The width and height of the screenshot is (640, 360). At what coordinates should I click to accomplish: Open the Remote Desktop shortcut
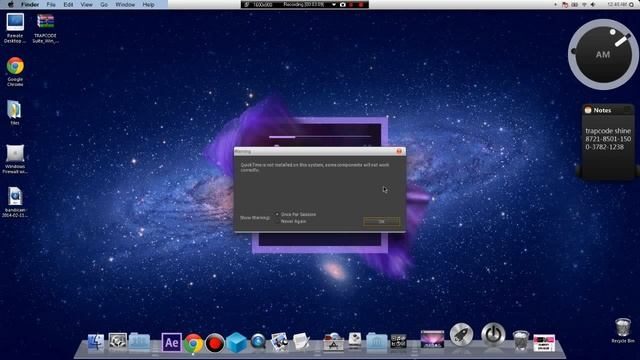pos(15,28)
